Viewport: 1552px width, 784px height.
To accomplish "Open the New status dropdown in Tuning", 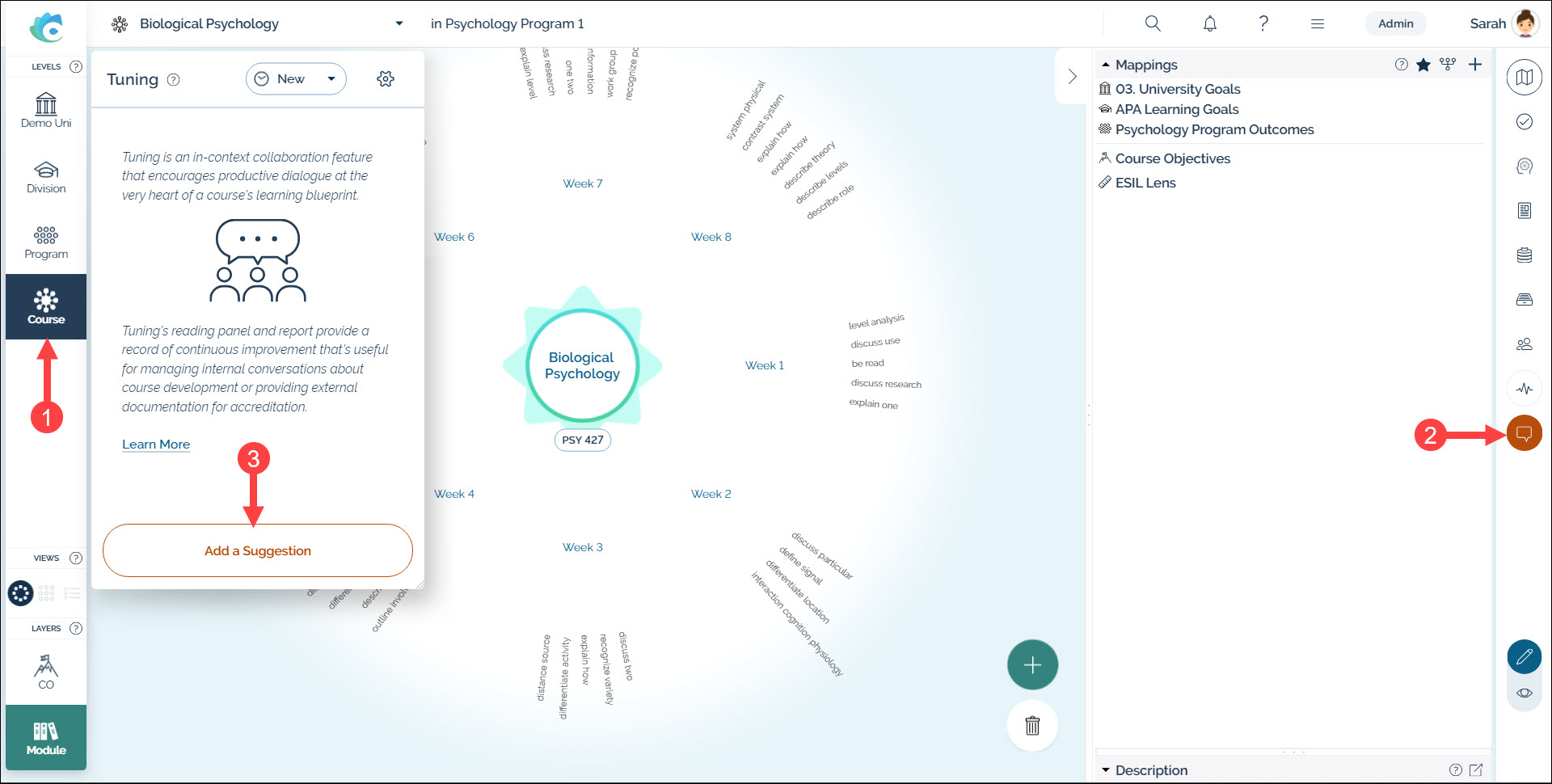I will coord(295,78).
